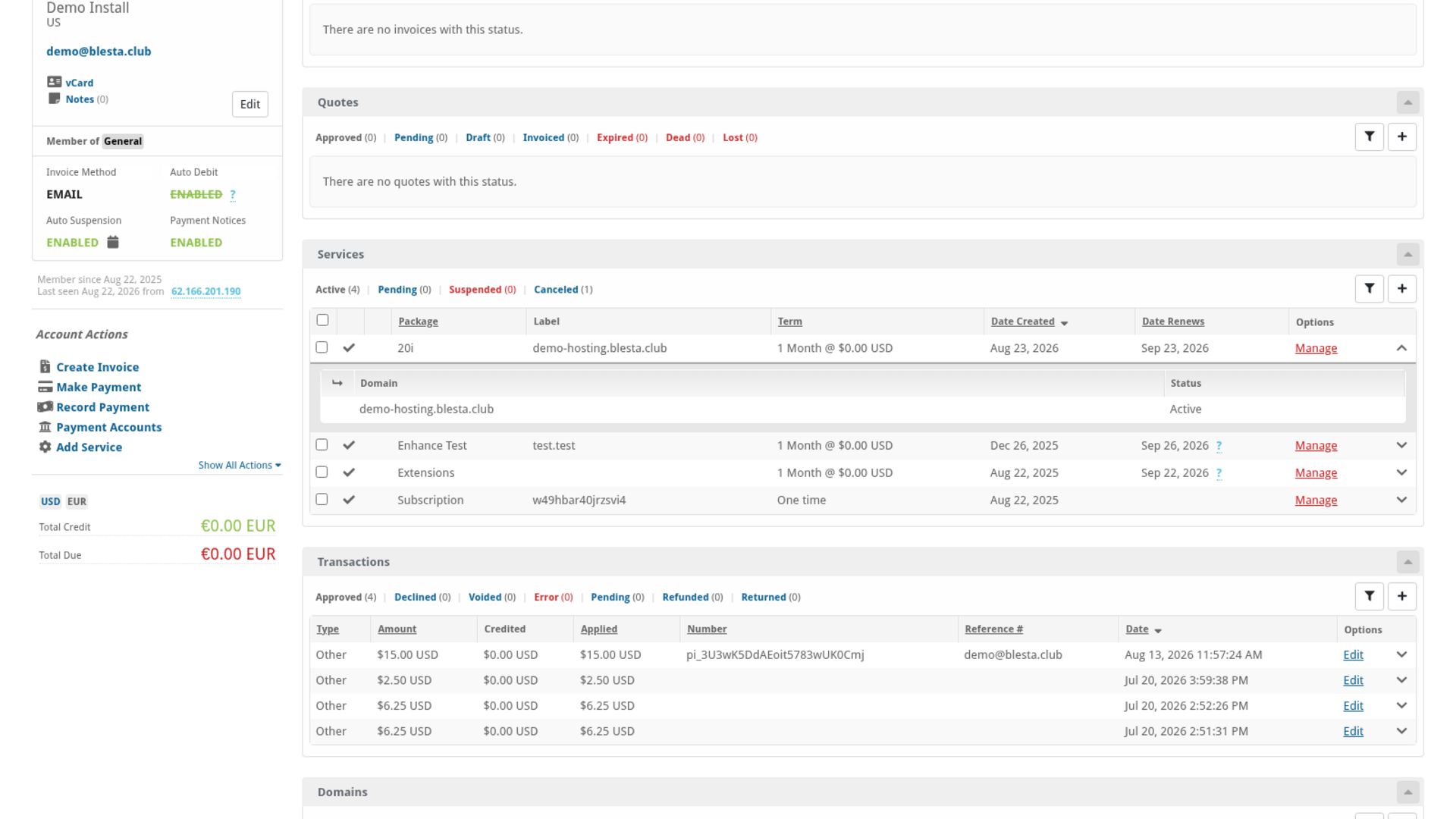1456x819 pixels.
Task: Open IP address 62.166.201.190 link
Action: [206, 291]
